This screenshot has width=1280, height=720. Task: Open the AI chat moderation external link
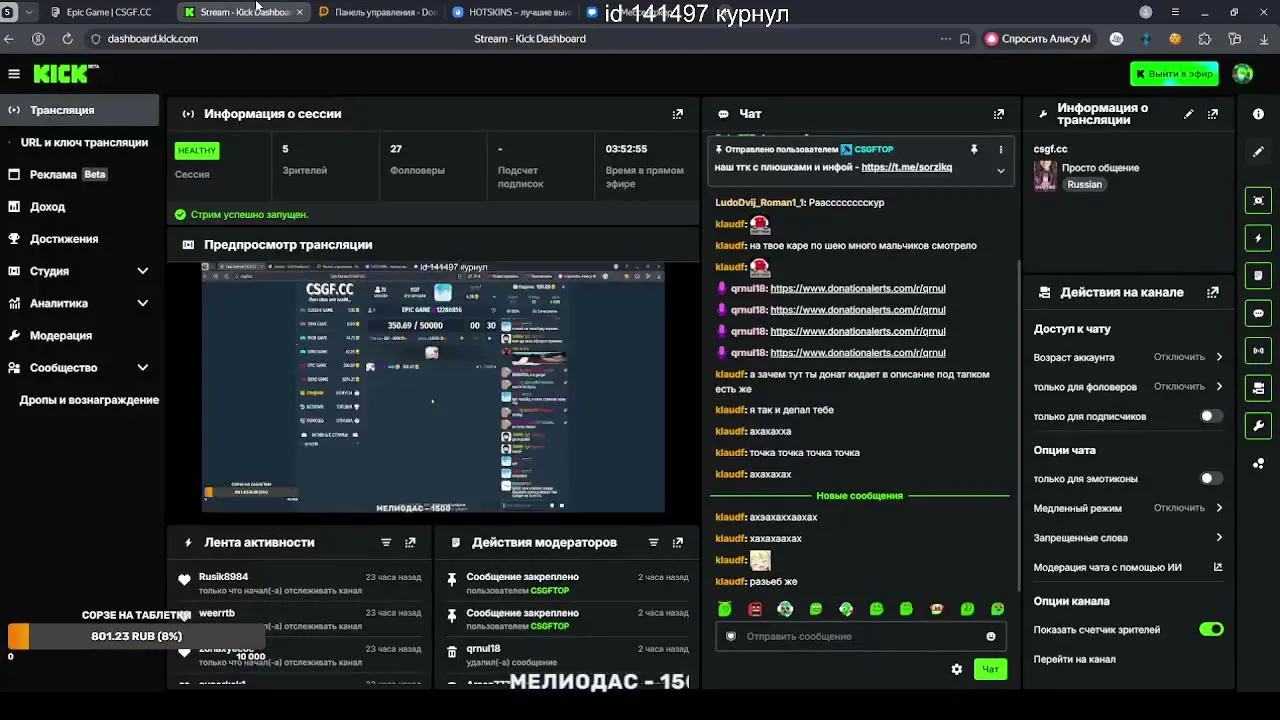pos(1218,567)
